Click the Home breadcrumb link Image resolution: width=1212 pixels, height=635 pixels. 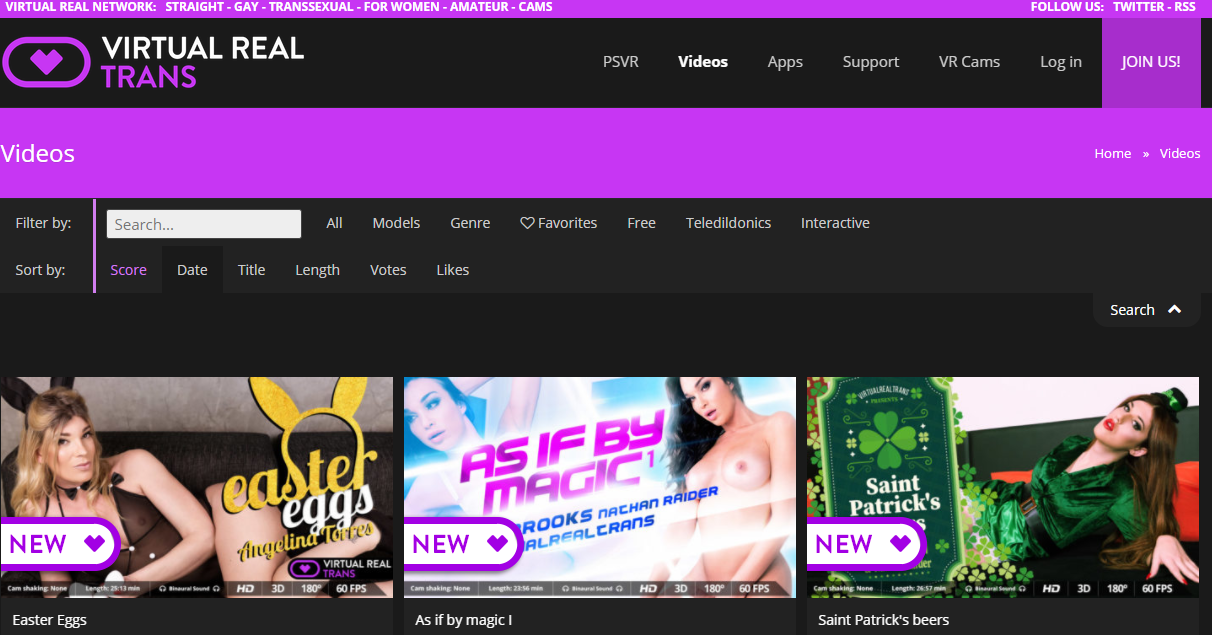coord(1112,153)
